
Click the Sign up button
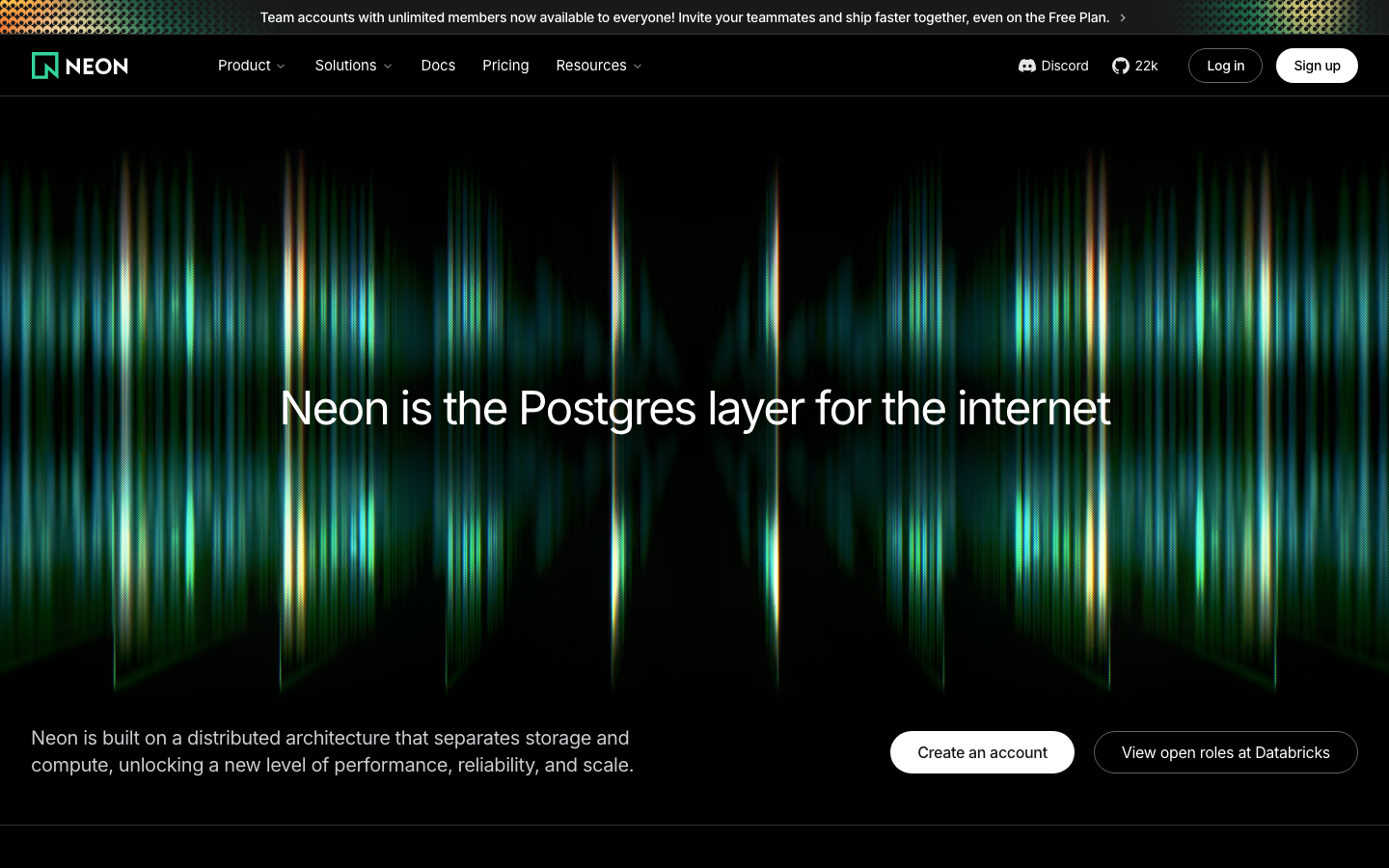(1317, 66)
